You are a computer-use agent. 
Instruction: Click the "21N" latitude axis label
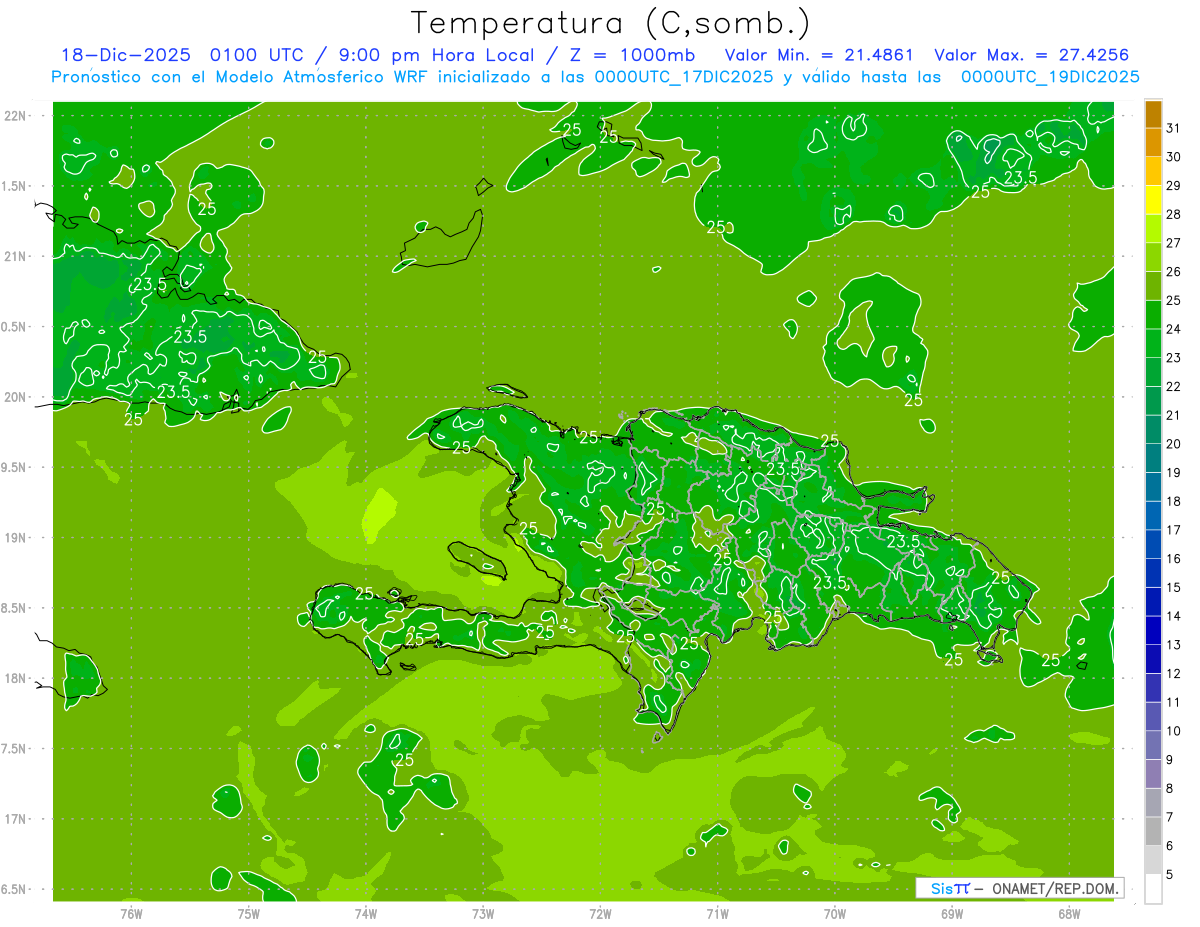point(14,256)
